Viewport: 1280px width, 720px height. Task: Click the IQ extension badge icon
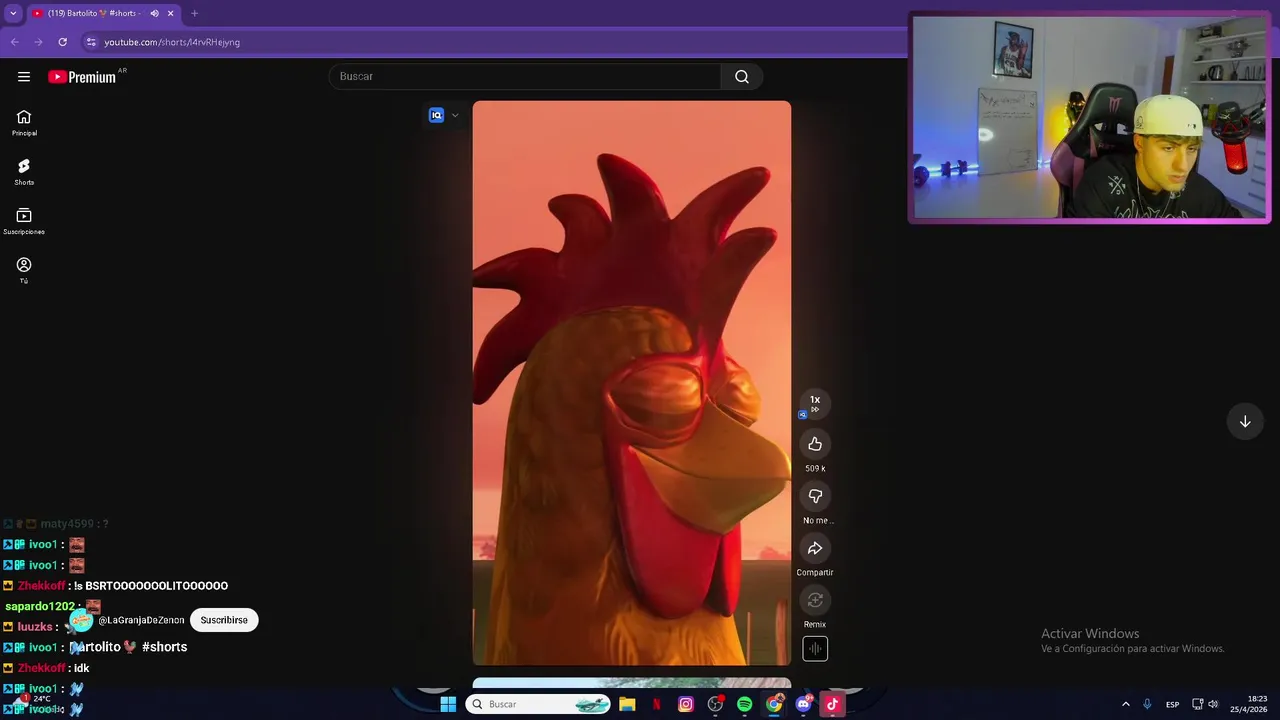436,115
